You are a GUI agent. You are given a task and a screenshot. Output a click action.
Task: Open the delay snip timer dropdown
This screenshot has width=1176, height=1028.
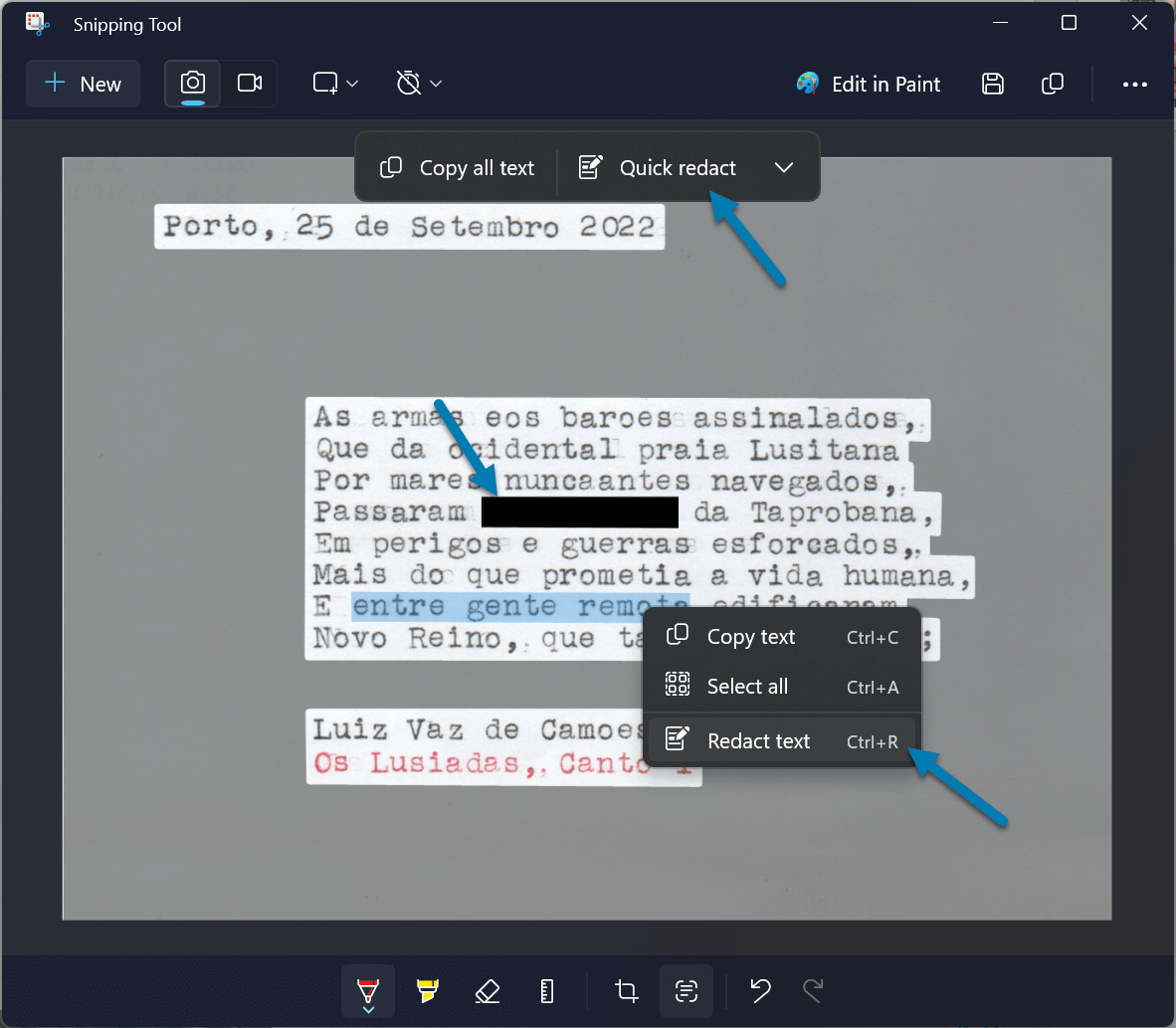pos(419,84)
